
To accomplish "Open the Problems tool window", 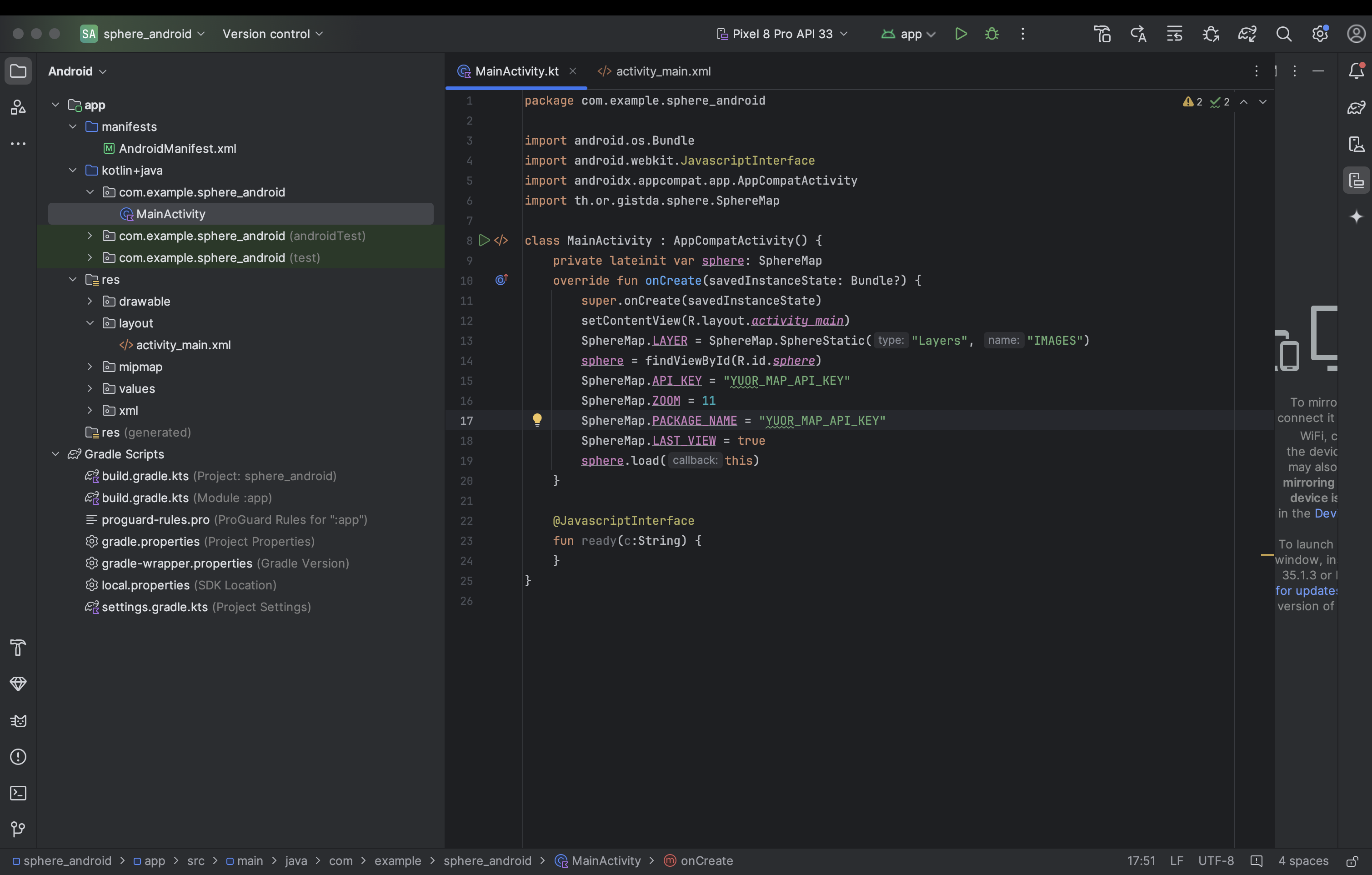I will [18, 756].
